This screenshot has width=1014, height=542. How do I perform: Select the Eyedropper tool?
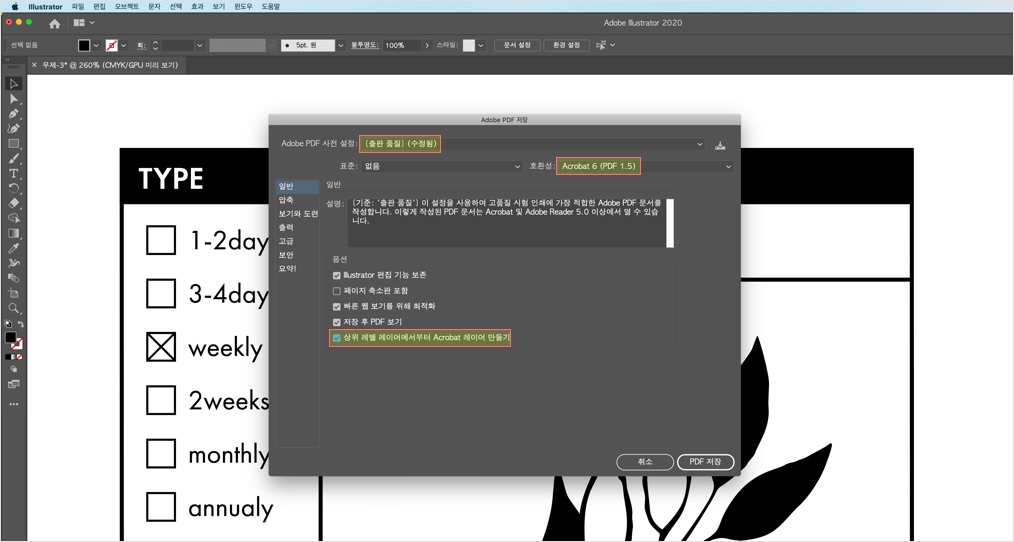(x=14, y=248)
